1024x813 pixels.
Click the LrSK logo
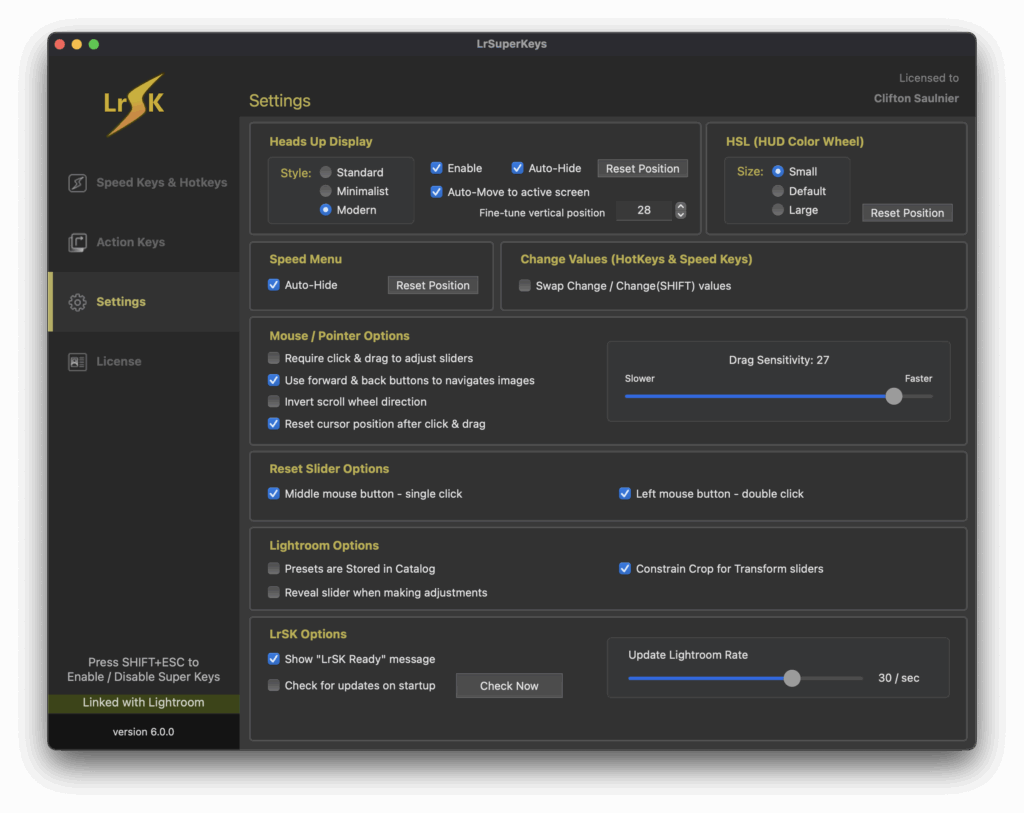point(135,105)
